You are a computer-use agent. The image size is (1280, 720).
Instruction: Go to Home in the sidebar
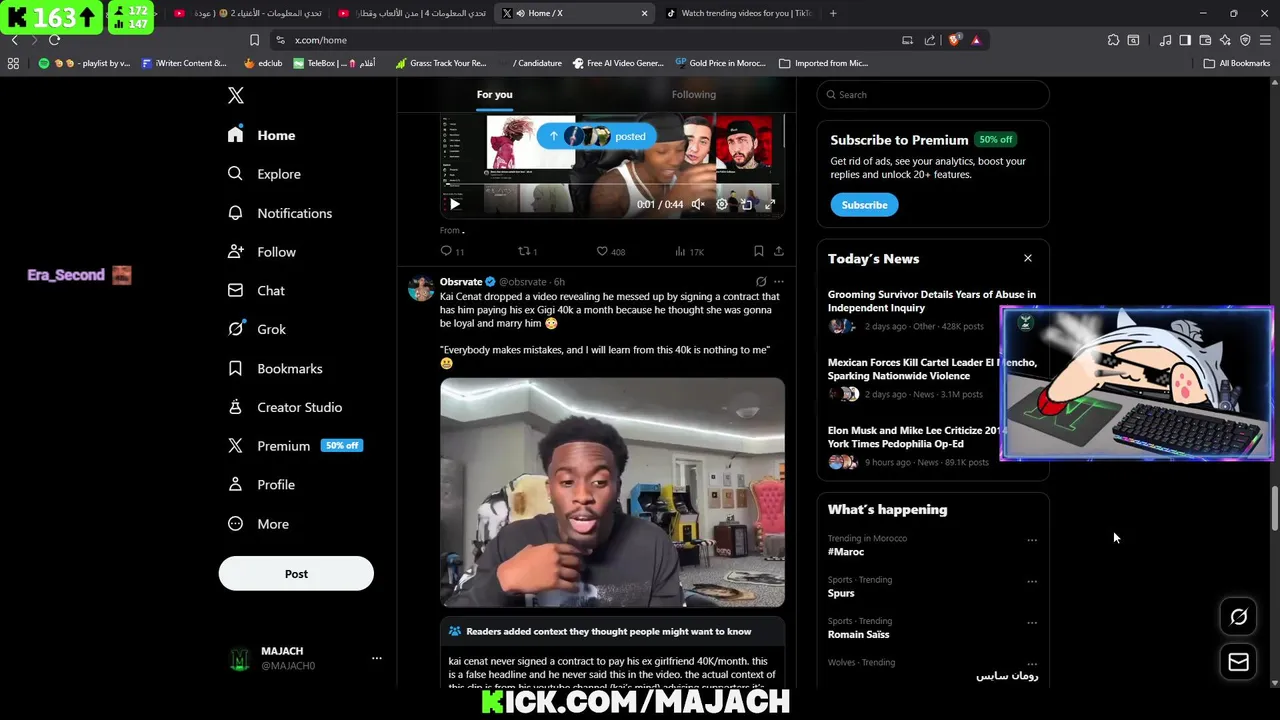click(262, 135)
